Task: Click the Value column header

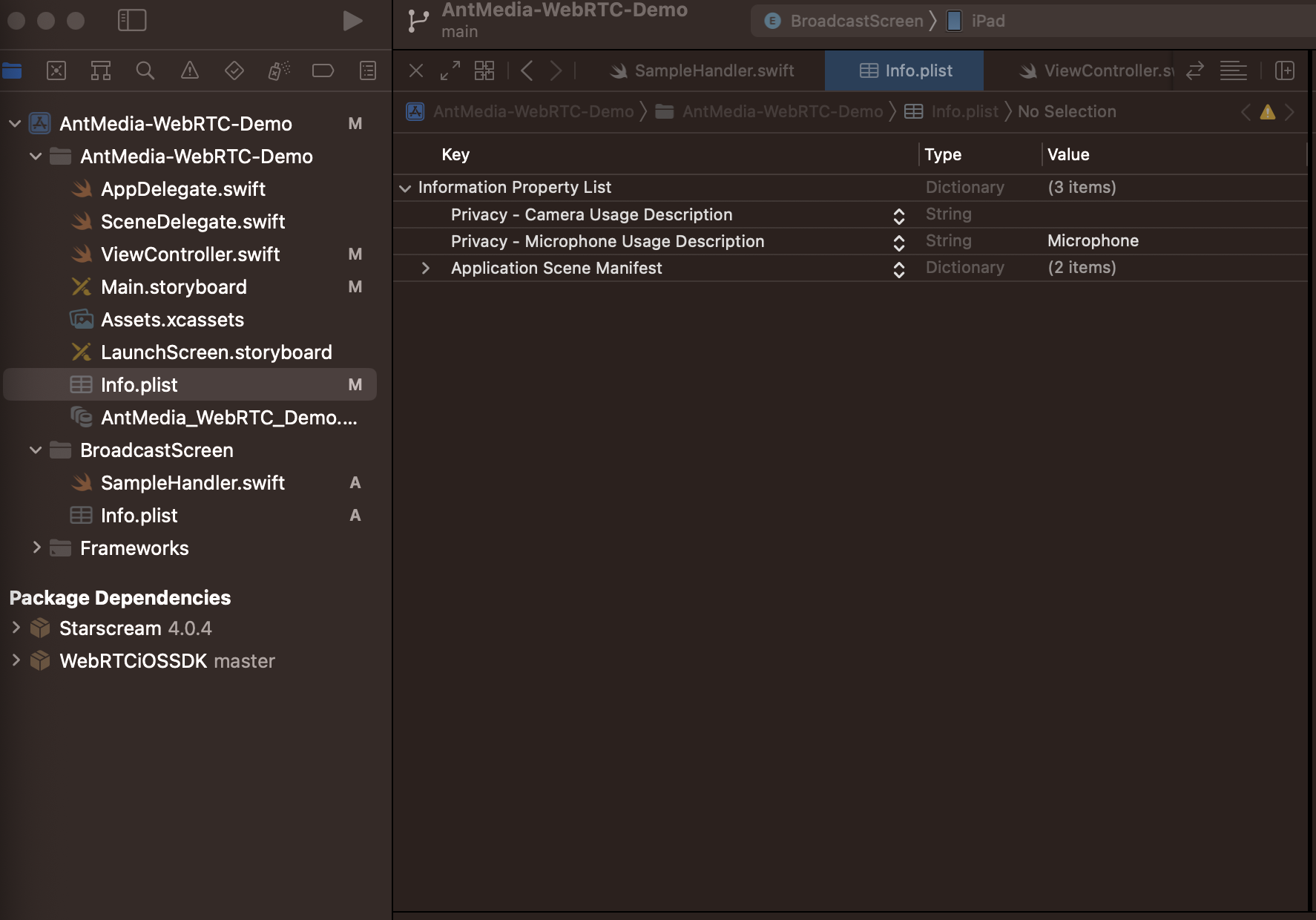Action: [1068, 154]
